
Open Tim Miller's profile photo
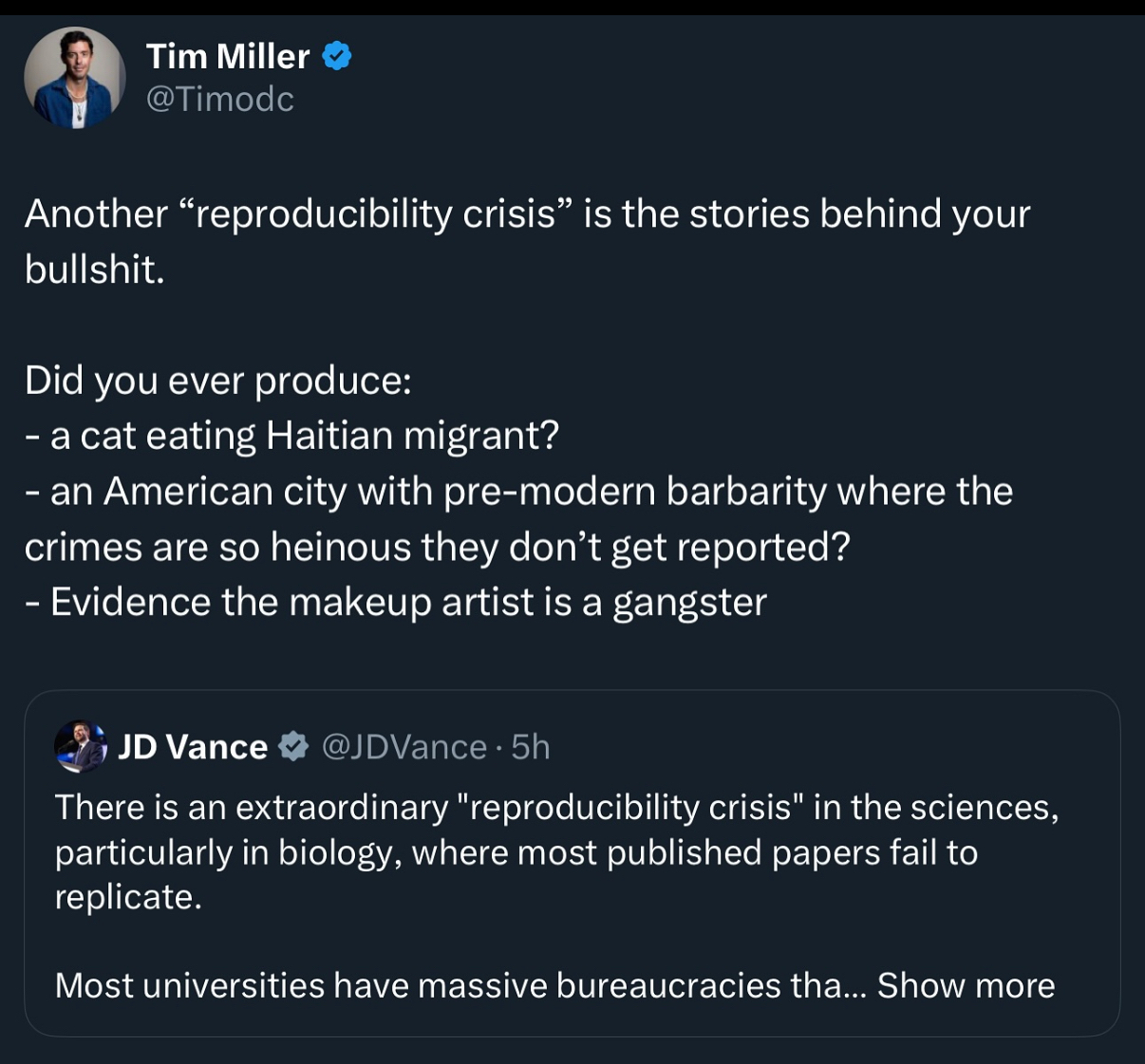(75, 77)
